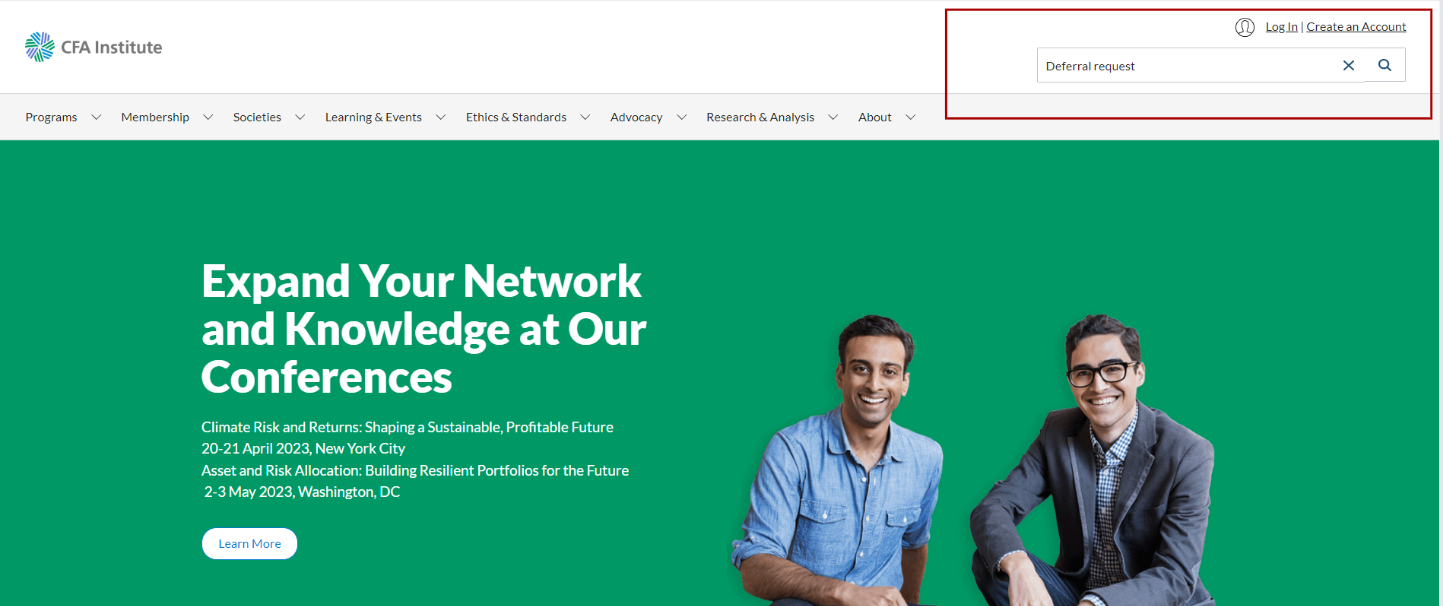Screen dimensions: 1443x606
Task: Click the user profile icon
Action: pos(1245,27)
